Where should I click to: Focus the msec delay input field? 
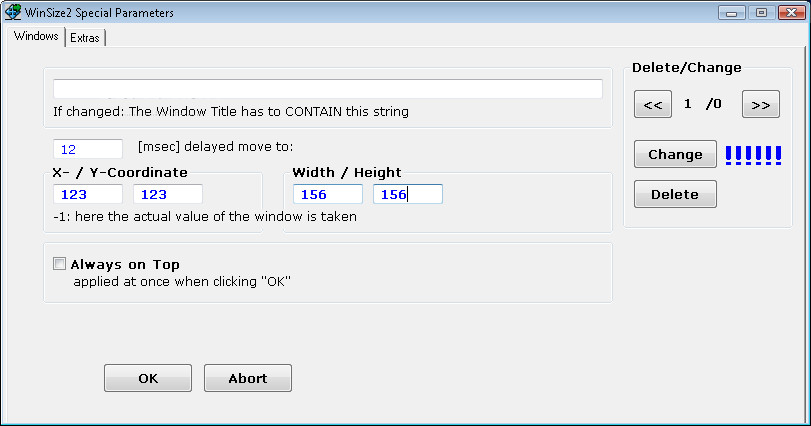tap(88, 149)
